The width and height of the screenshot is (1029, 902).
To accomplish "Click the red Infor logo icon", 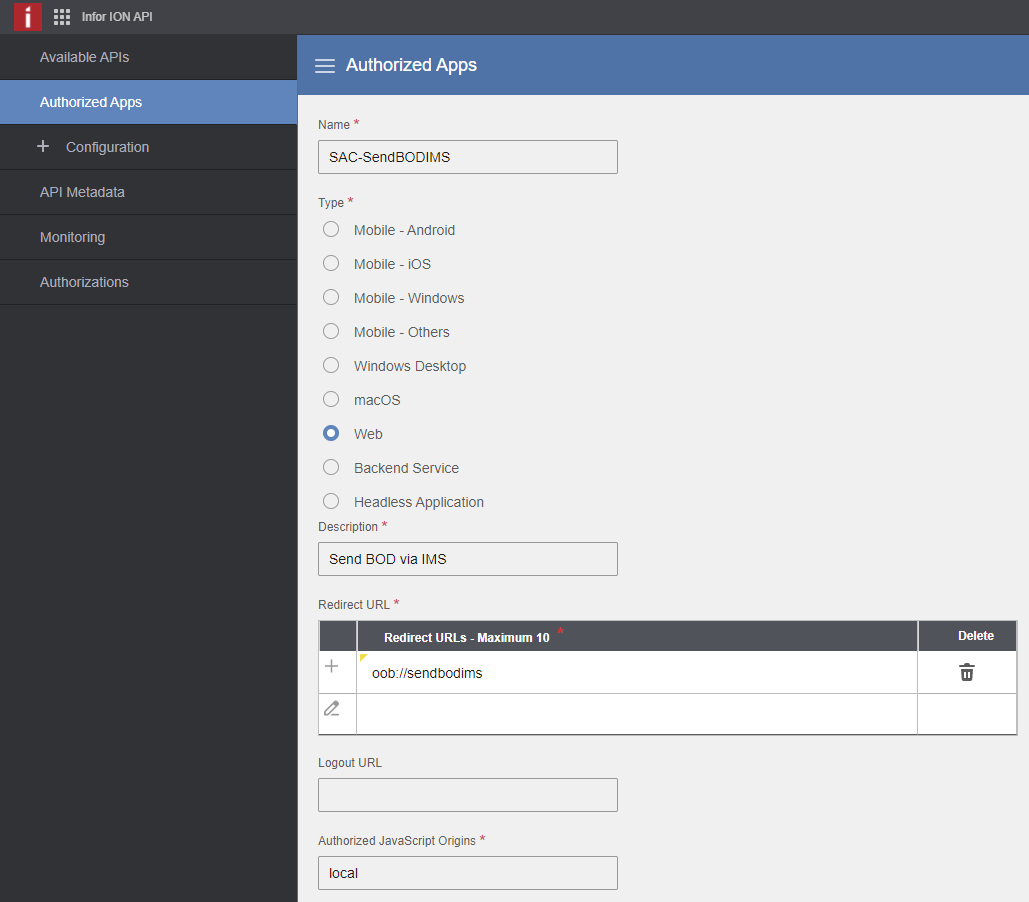I will point(27,17).
